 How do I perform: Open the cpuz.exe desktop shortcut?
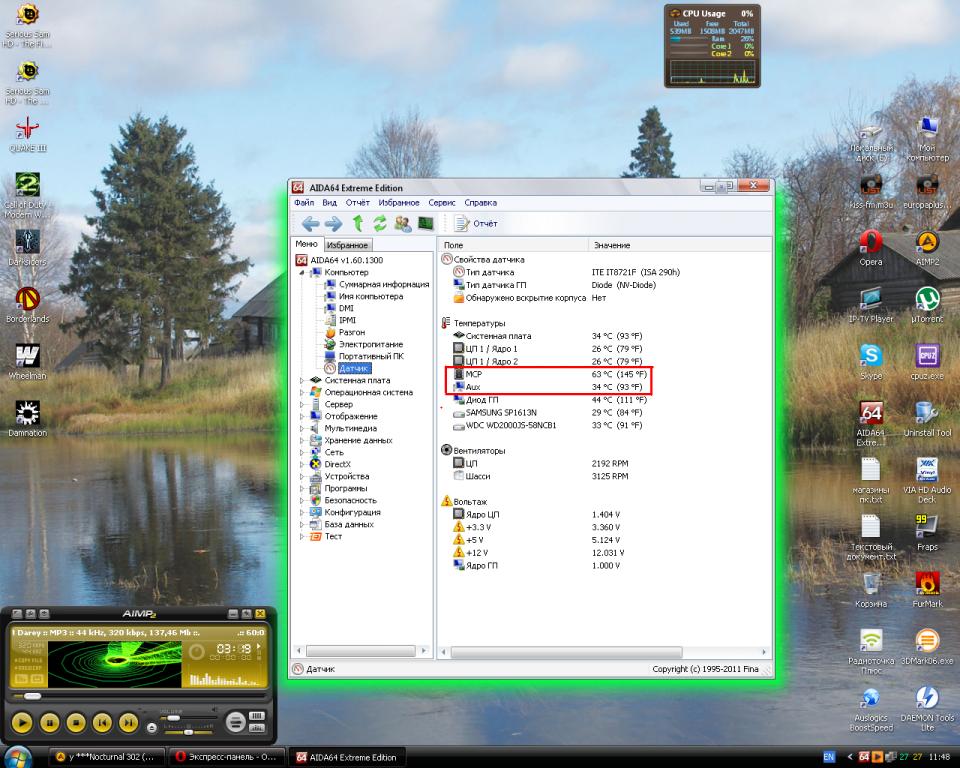tap(927, 362)
